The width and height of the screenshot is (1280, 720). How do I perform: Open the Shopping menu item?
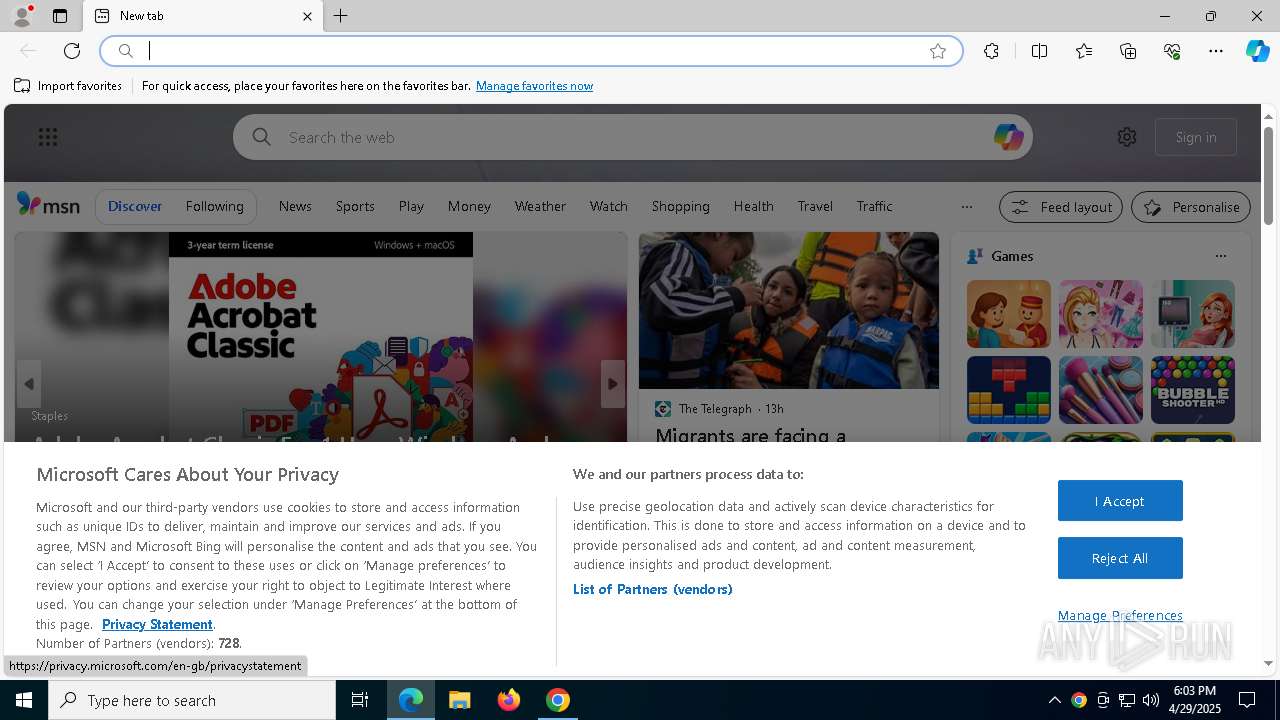680,206
